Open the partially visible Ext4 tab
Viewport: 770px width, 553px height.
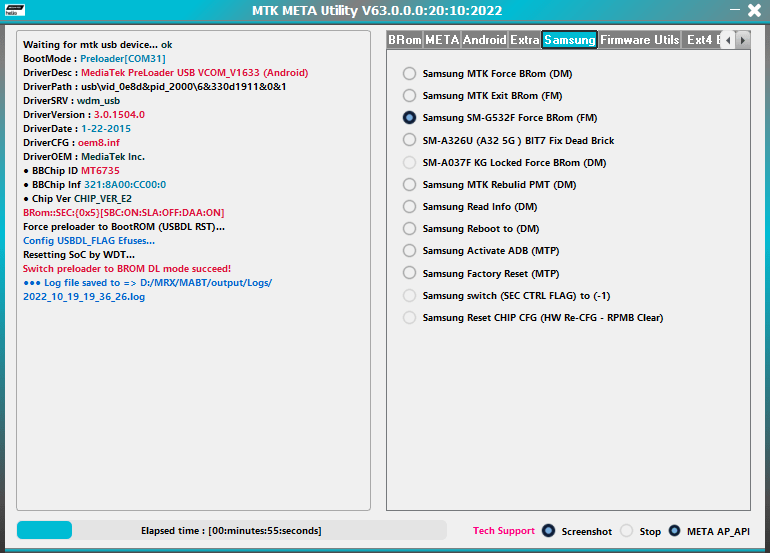click(702, 40)
